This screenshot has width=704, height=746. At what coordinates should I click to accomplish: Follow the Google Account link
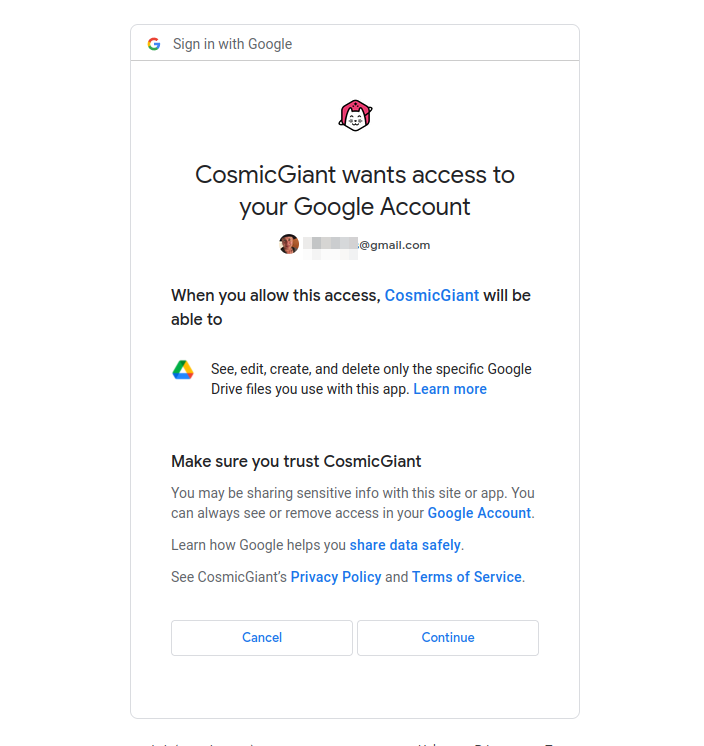coord(479,513)
